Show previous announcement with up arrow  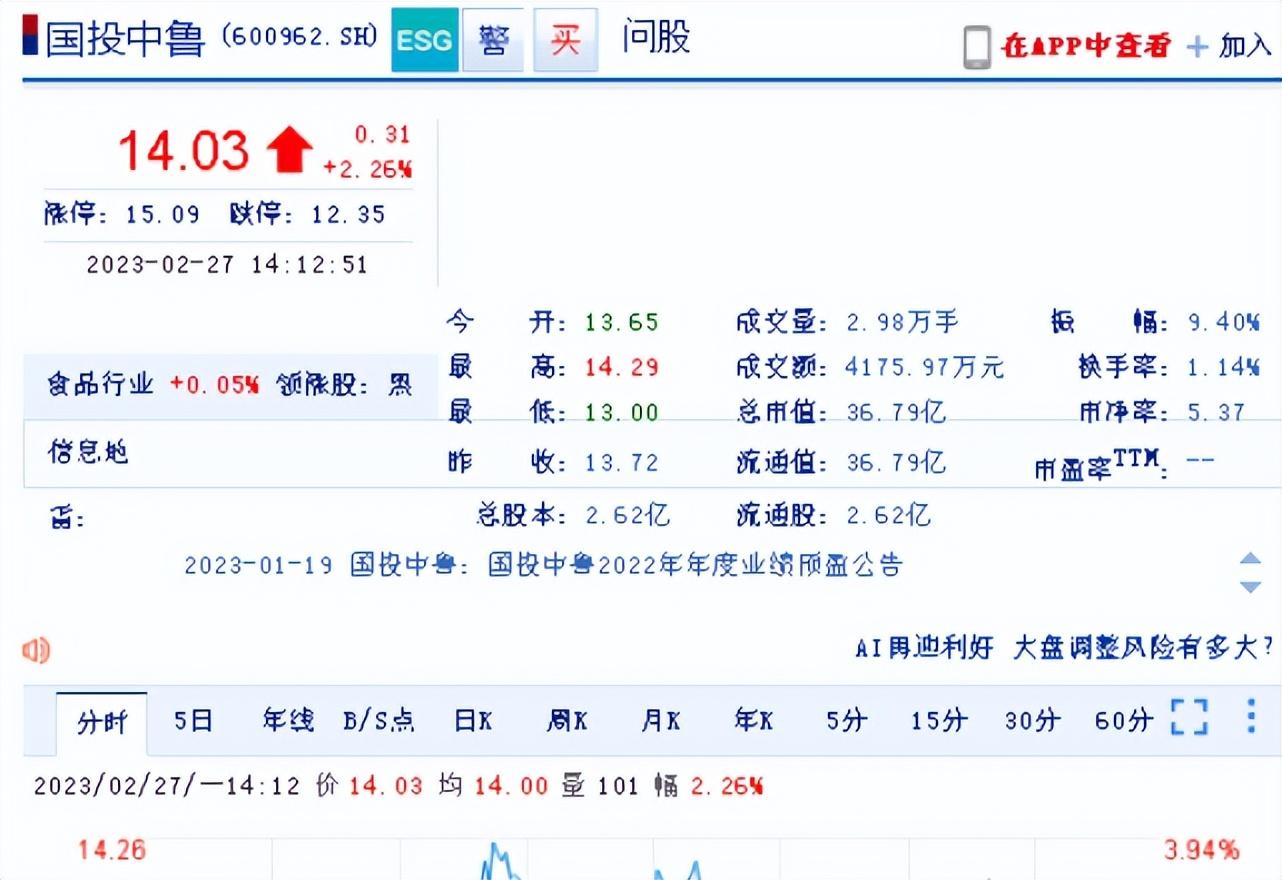[x=1250, y=558]
